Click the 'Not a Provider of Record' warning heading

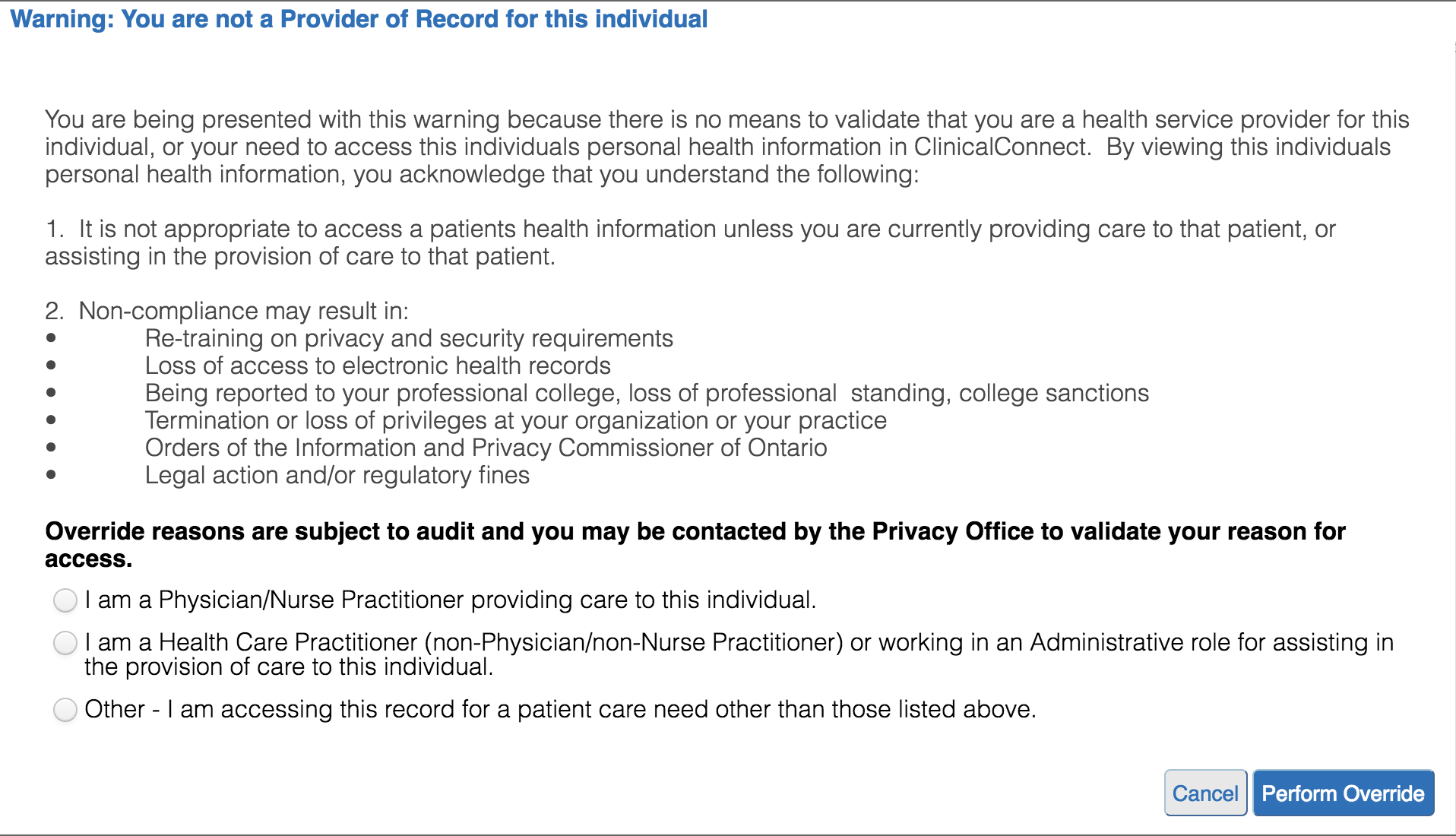click(359, 19)
